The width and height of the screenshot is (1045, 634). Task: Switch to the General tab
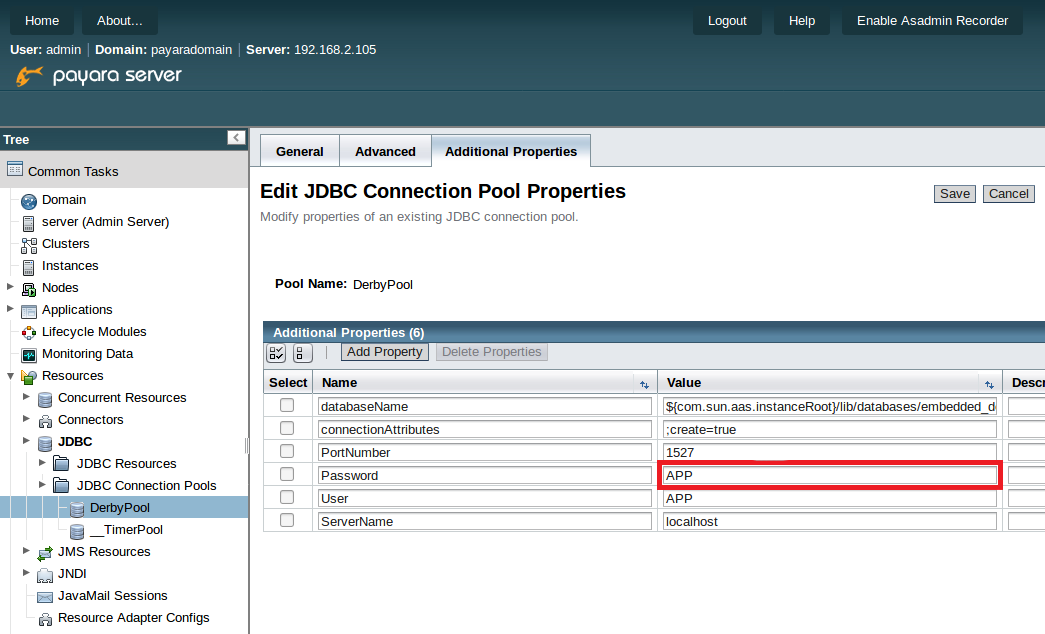(299, 151)
